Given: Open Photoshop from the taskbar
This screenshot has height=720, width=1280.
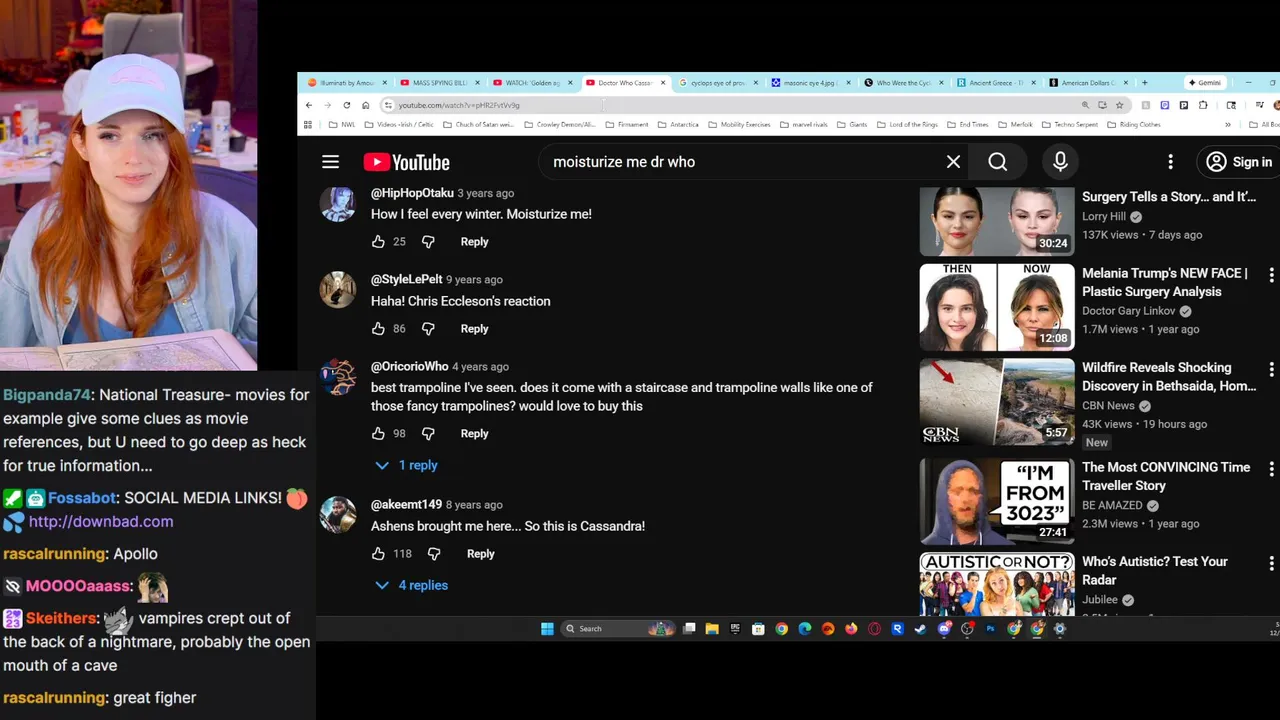Looking at the screenshot, I should 991,629.
